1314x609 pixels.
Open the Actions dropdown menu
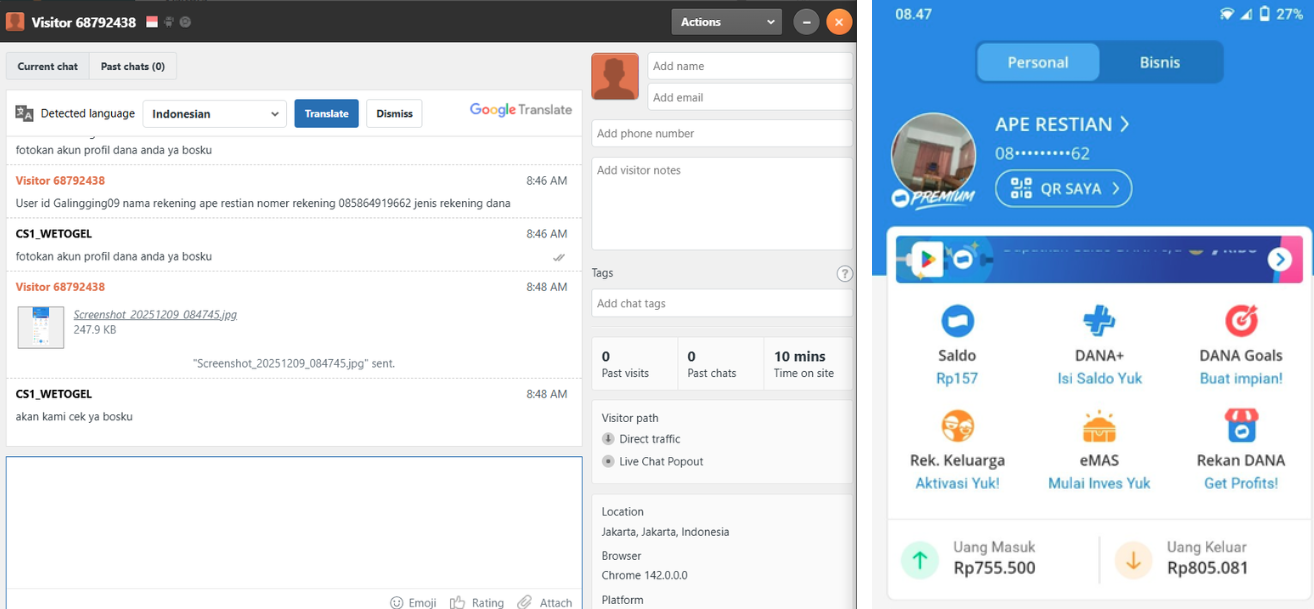coord(726,21)
